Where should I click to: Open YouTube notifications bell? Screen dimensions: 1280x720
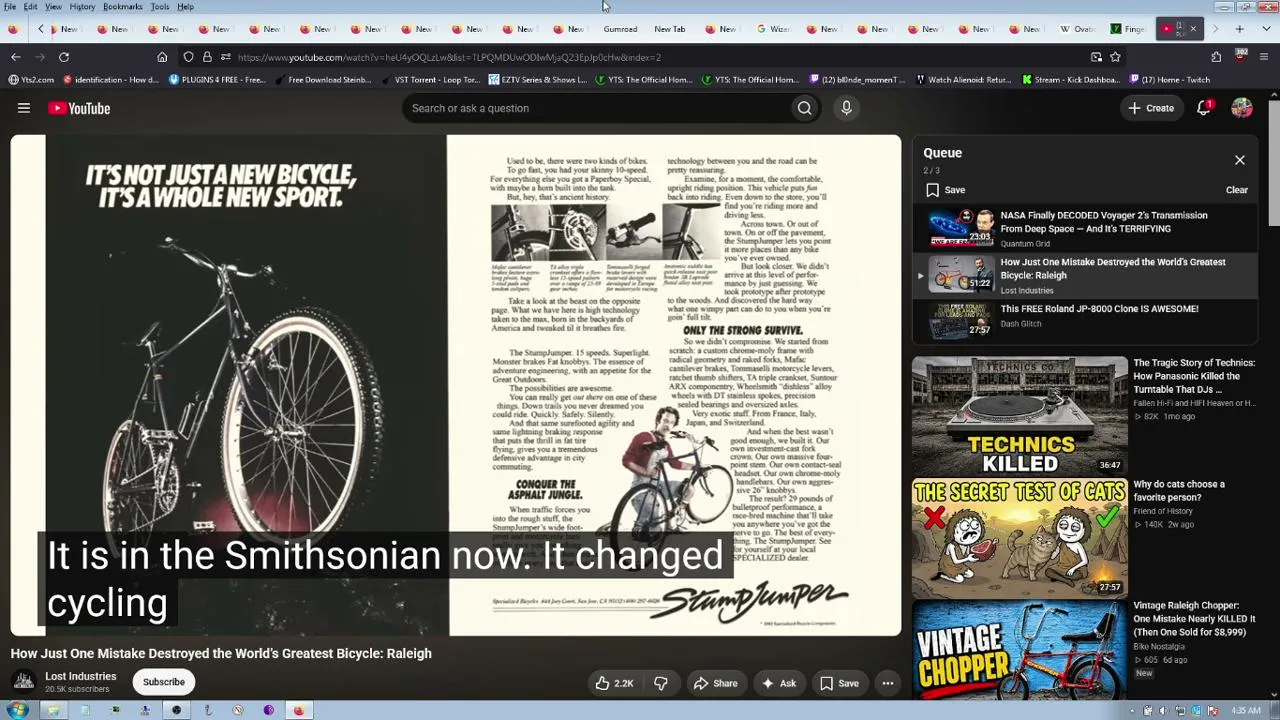click(1204, 108)
